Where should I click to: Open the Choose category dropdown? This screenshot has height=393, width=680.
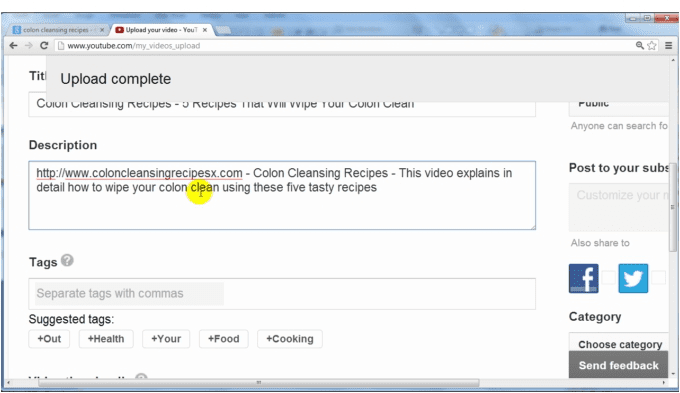619,344
